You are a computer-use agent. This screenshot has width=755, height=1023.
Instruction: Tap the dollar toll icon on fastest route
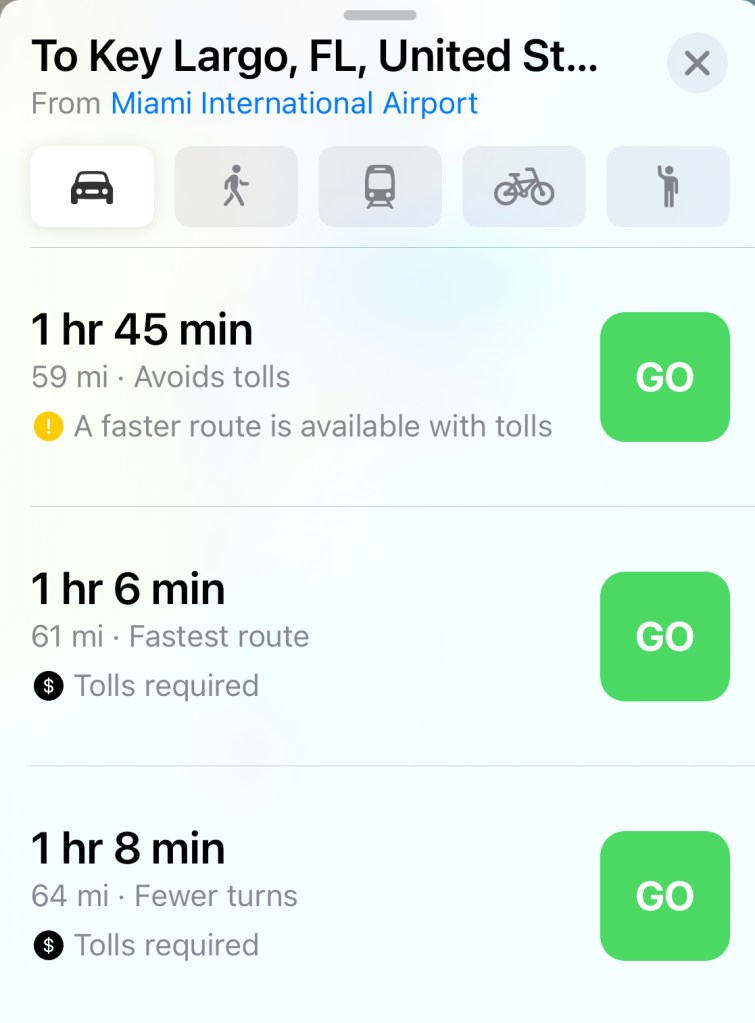coord(48,686)
